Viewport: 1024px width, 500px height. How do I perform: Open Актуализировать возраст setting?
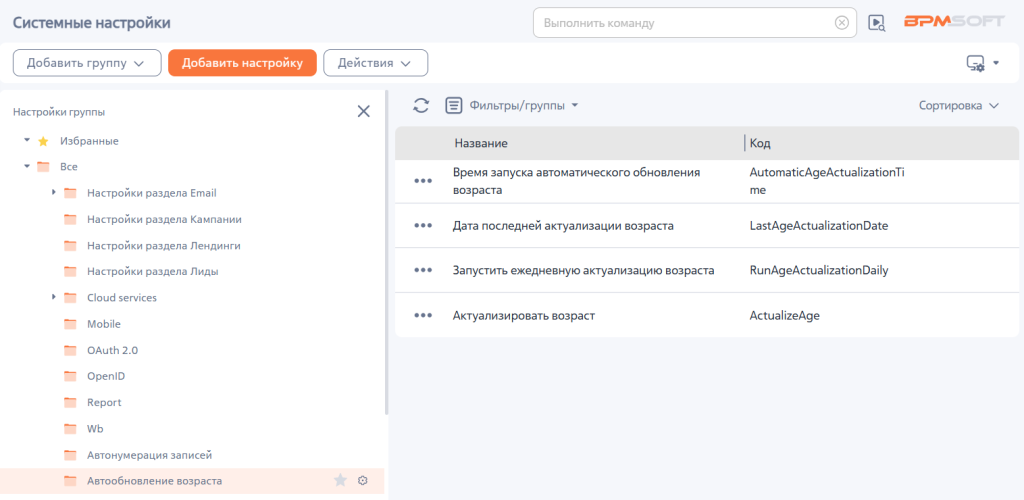(x=524, y=315)
